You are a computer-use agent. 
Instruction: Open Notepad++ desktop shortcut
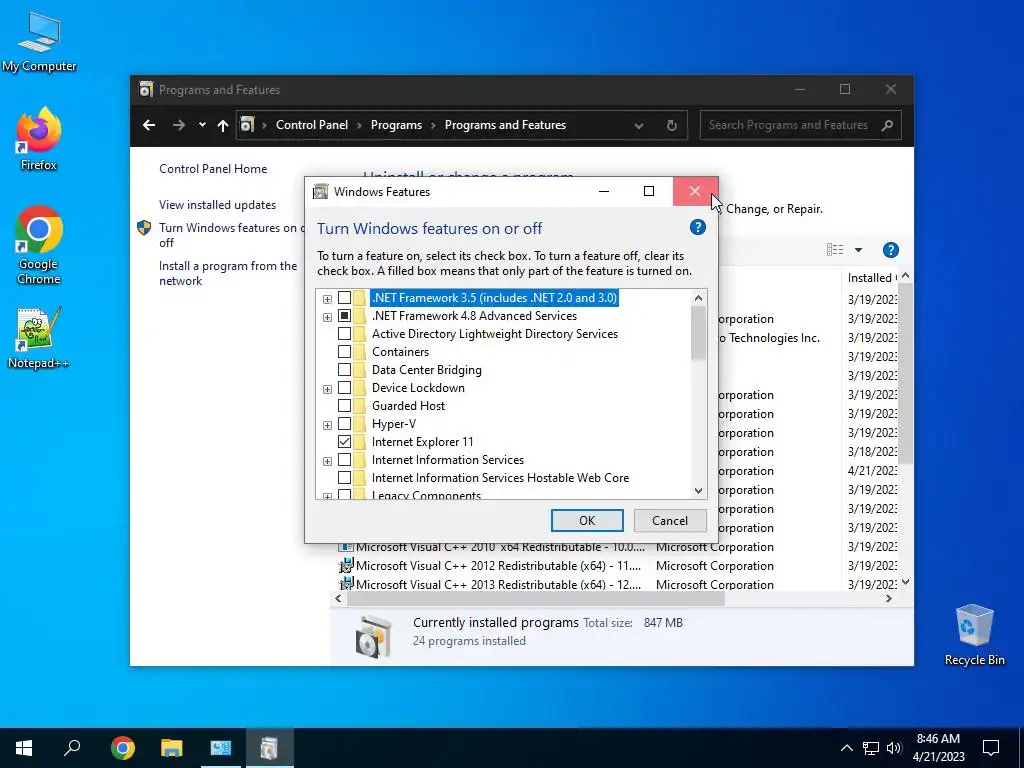(39, 338)
